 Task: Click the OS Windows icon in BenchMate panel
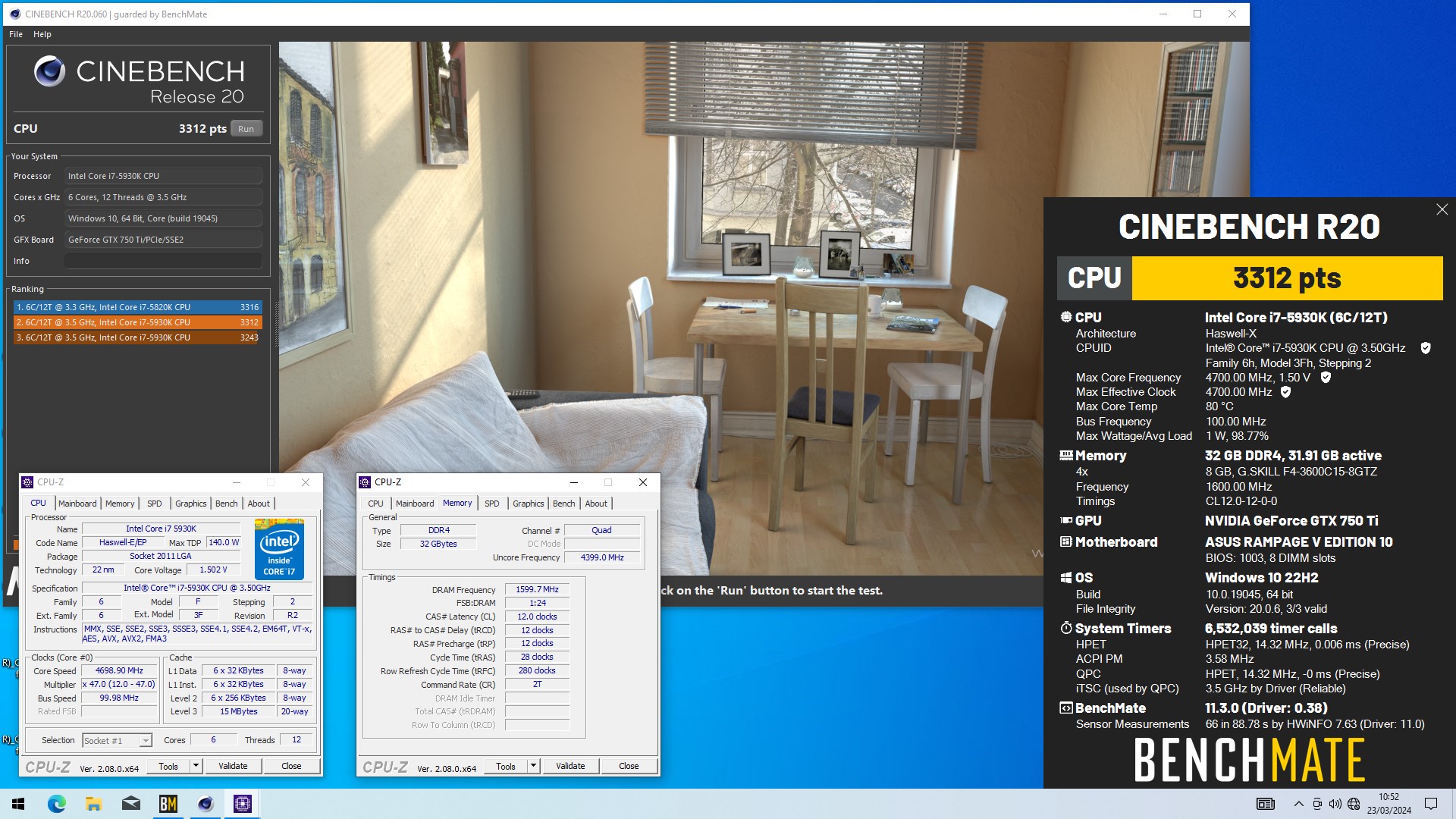[x=1066, y=577]
